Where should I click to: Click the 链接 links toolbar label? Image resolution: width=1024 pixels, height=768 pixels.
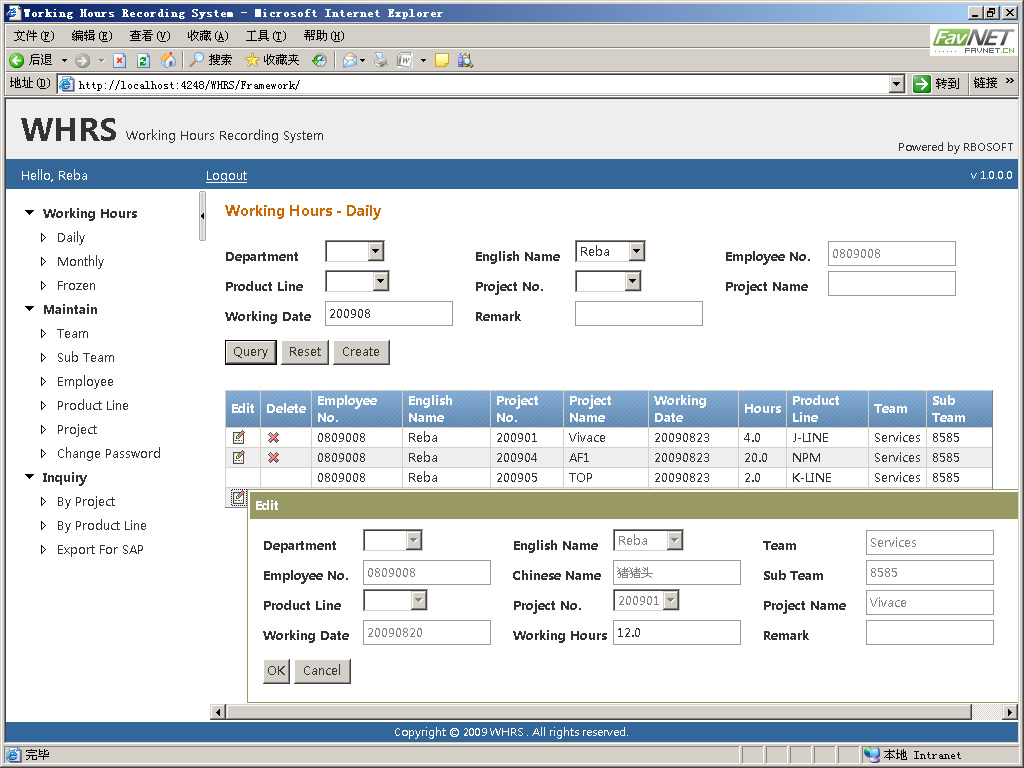pyautogui.click(x=985, y=83)
